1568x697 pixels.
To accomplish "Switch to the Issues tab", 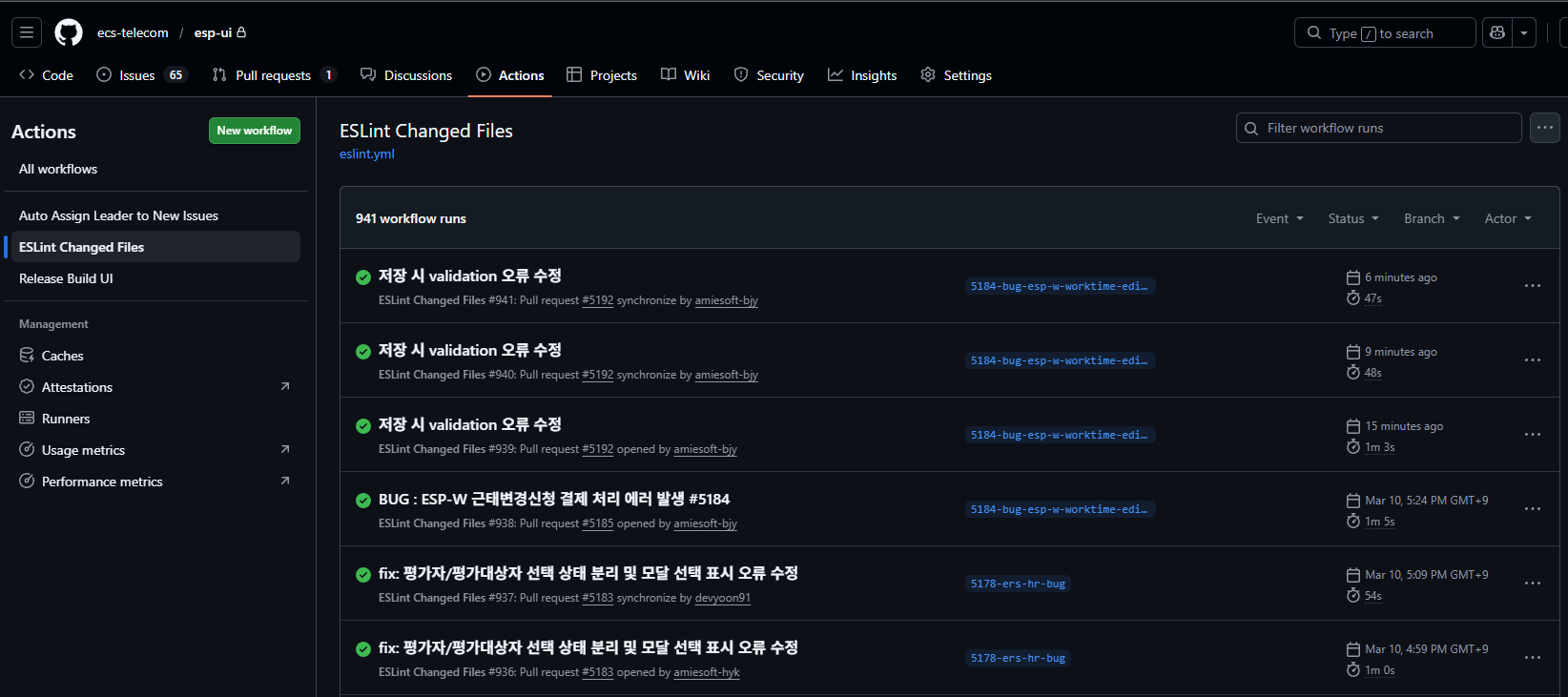I will [x=142, y=75].
